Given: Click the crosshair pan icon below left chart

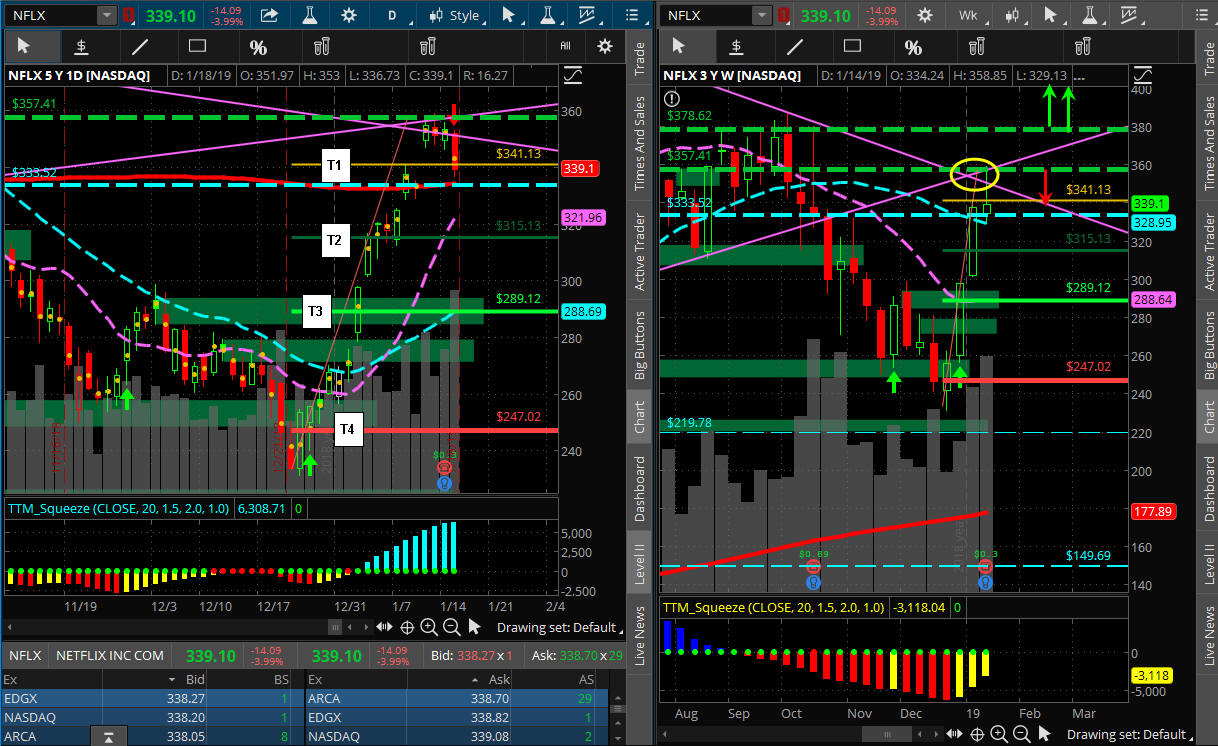Looking at the screenshot, I should [x=407, y=627].
